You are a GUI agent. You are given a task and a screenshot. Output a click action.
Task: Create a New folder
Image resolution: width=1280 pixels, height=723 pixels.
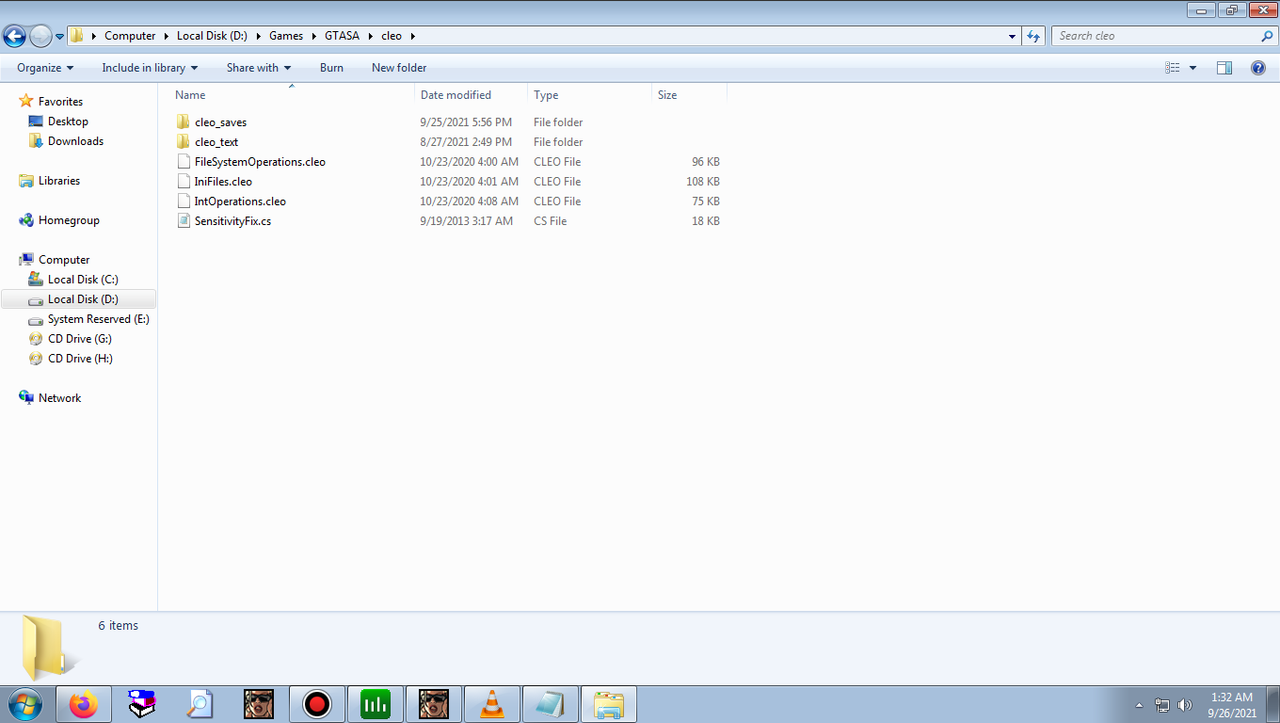point(399,68)
